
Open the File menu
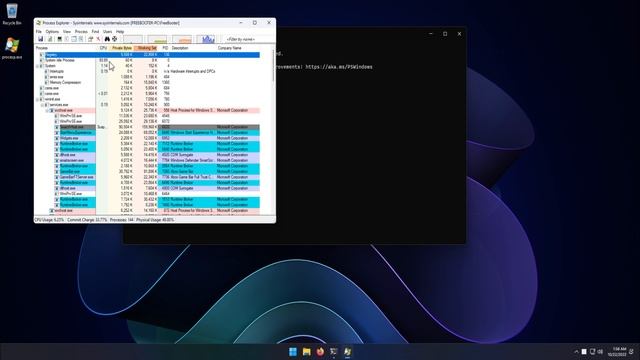(39, 31)
